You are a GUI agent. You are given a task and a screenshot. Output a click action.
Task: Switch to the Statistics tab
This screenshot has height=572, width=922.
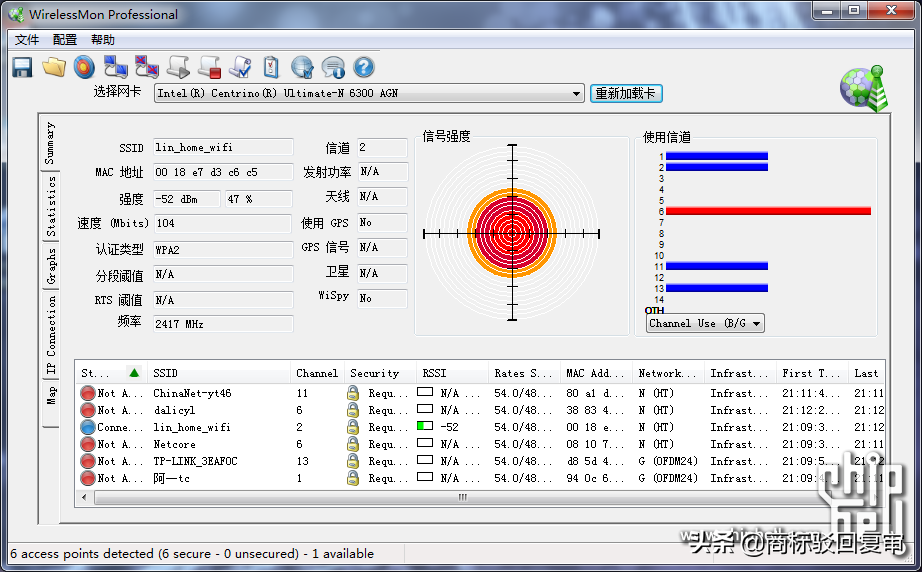pos(51,206)
